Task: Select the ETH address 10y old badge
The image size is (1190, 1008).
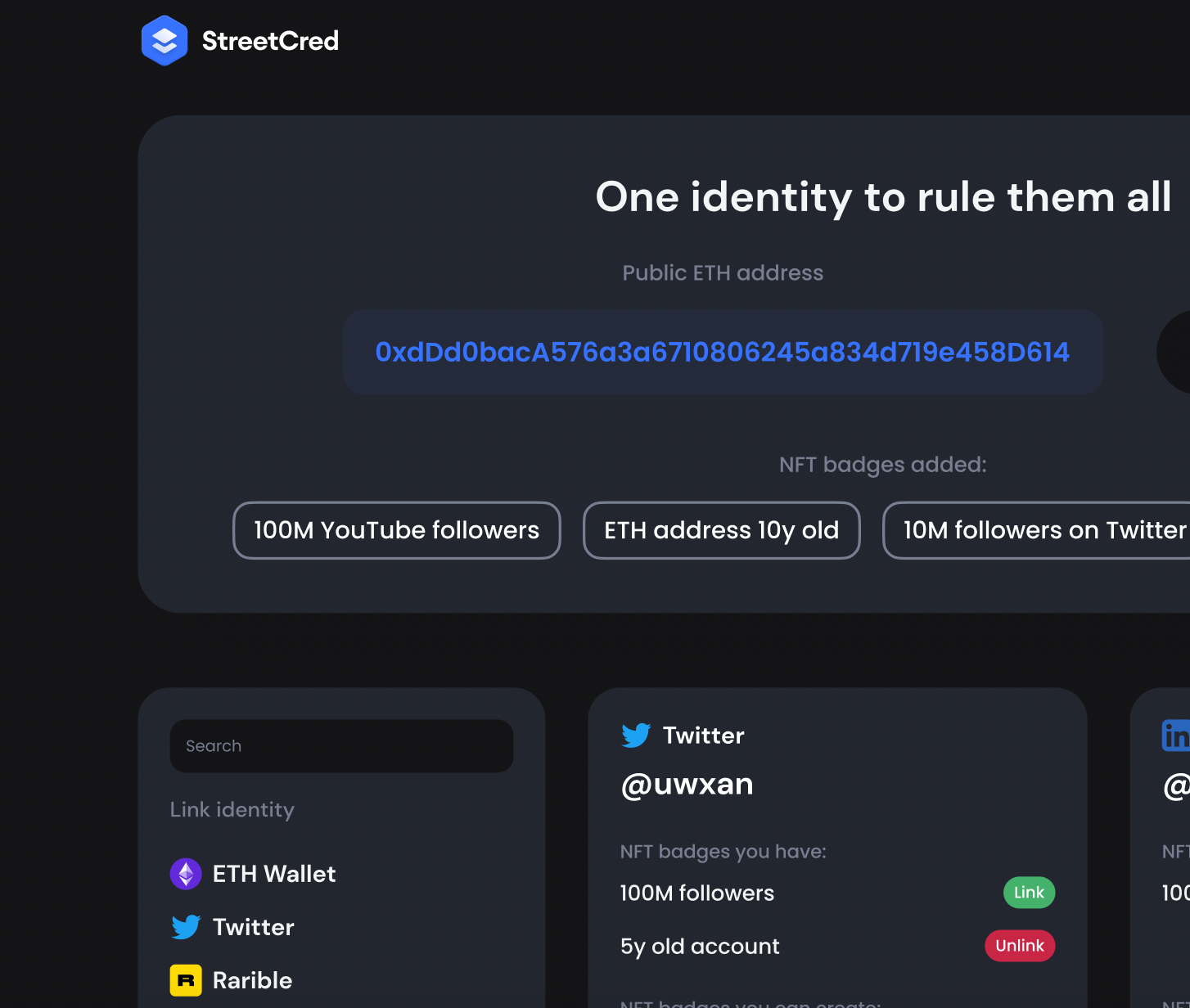Action: click(721, 530)
